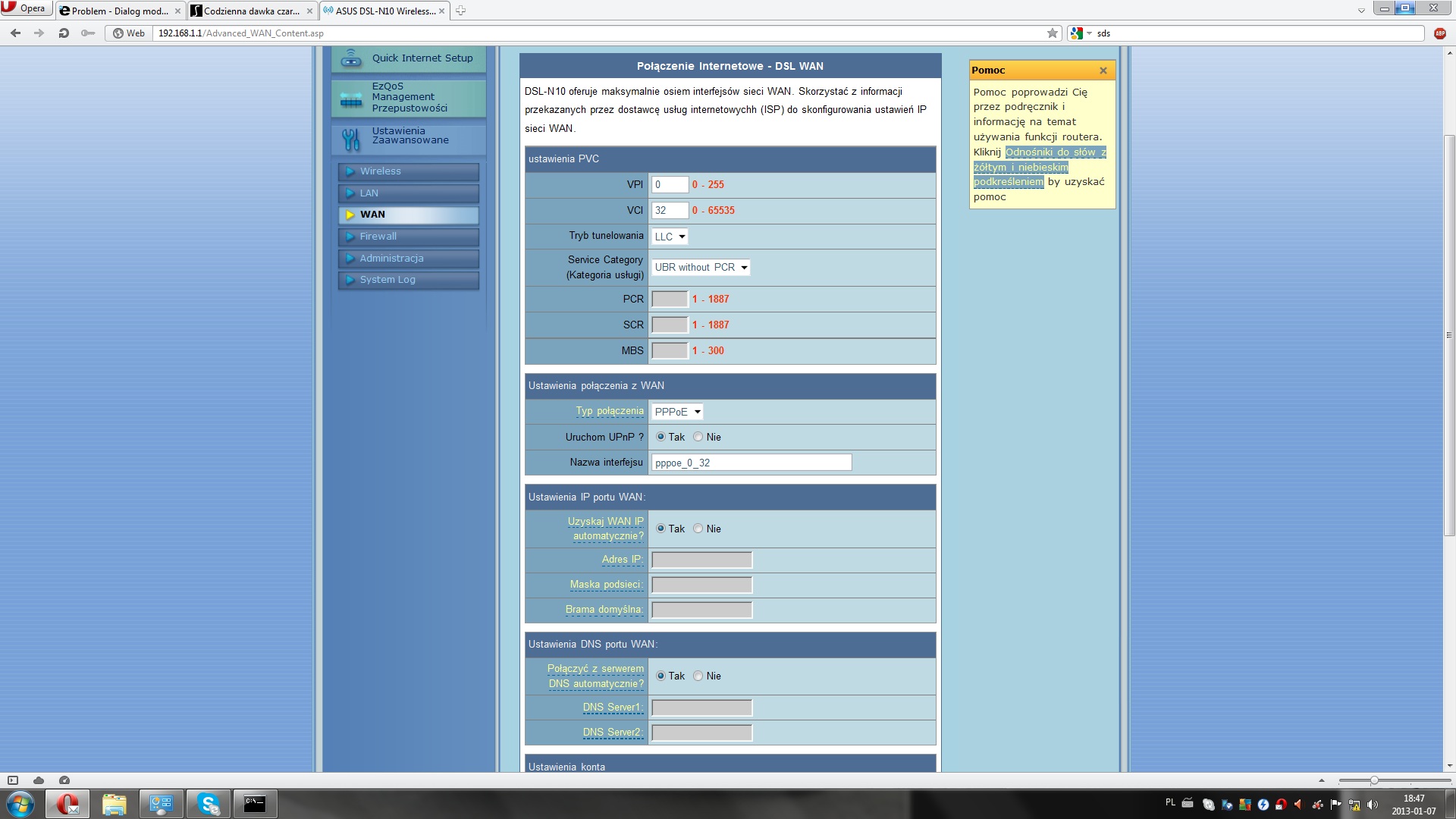The height and width of the screenshot is (819, 1456).
Task: Click the browser zoom slider
Action: (1373, 780)
